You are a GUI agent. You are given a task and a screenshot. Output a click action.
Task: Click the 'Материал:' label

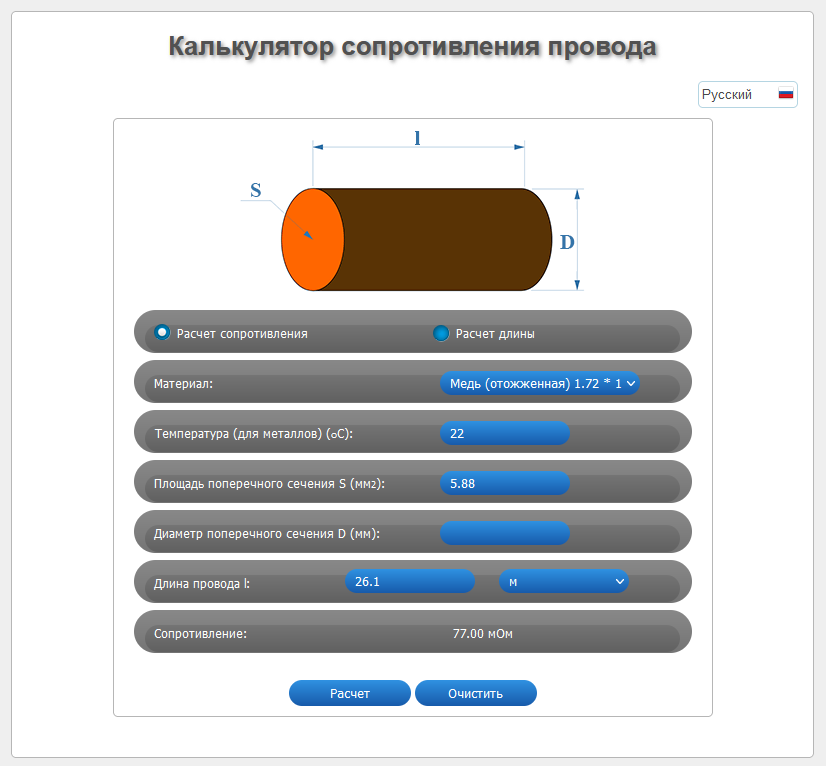(x=183, y=384)
